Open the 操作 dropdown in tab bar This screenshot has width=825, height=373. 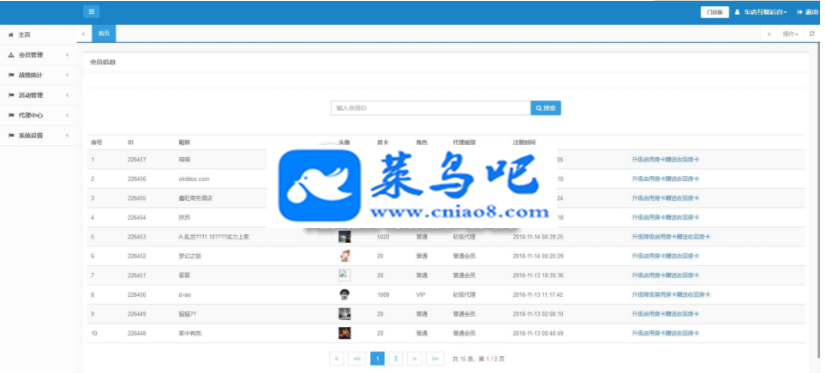point(790,34)
